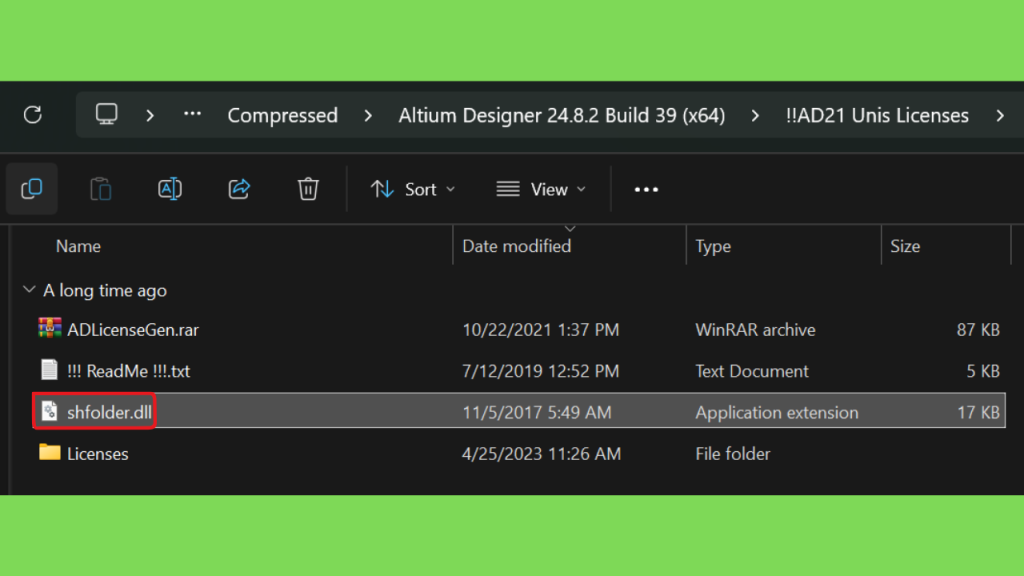Viewport: 1024px width, 576px height.
Task: Expand the chevron after !!AD21 Unis Licenses
Action: coord(1000,116)
